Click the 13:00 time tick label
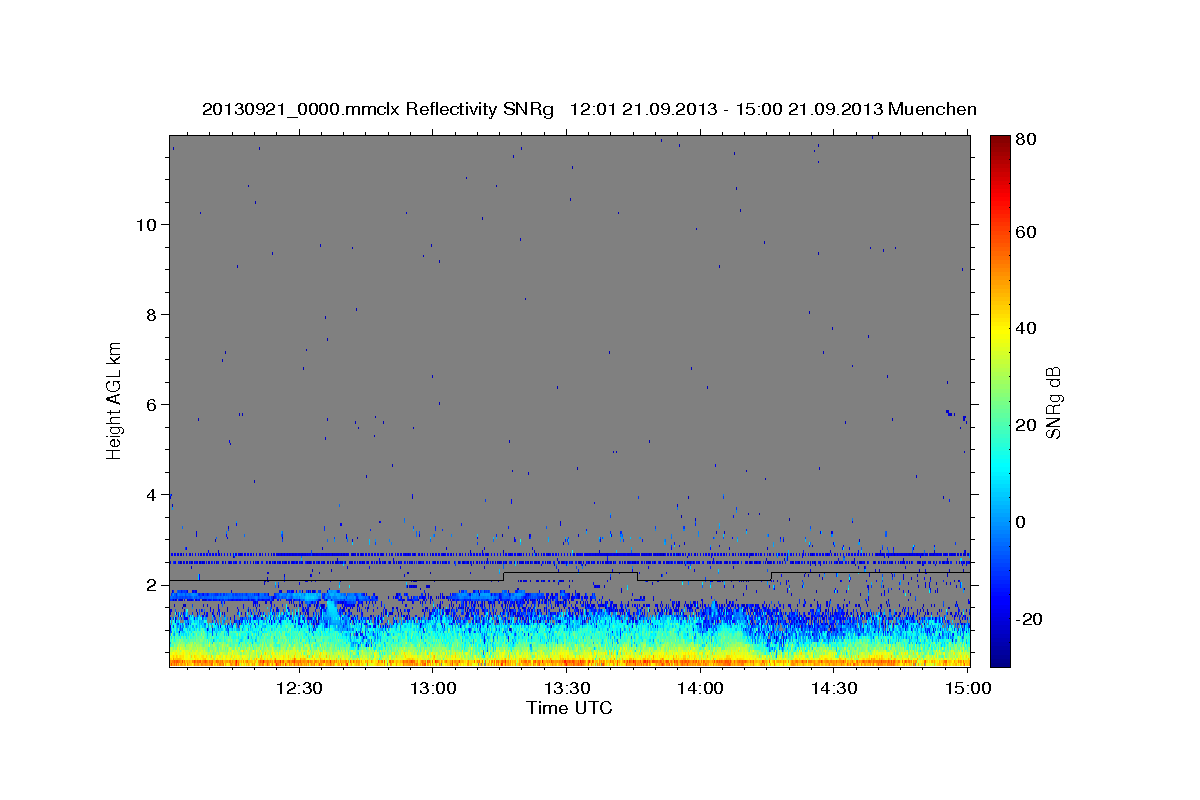The image size is (1200, 800). pyautogui.click(x=433, y=688)
